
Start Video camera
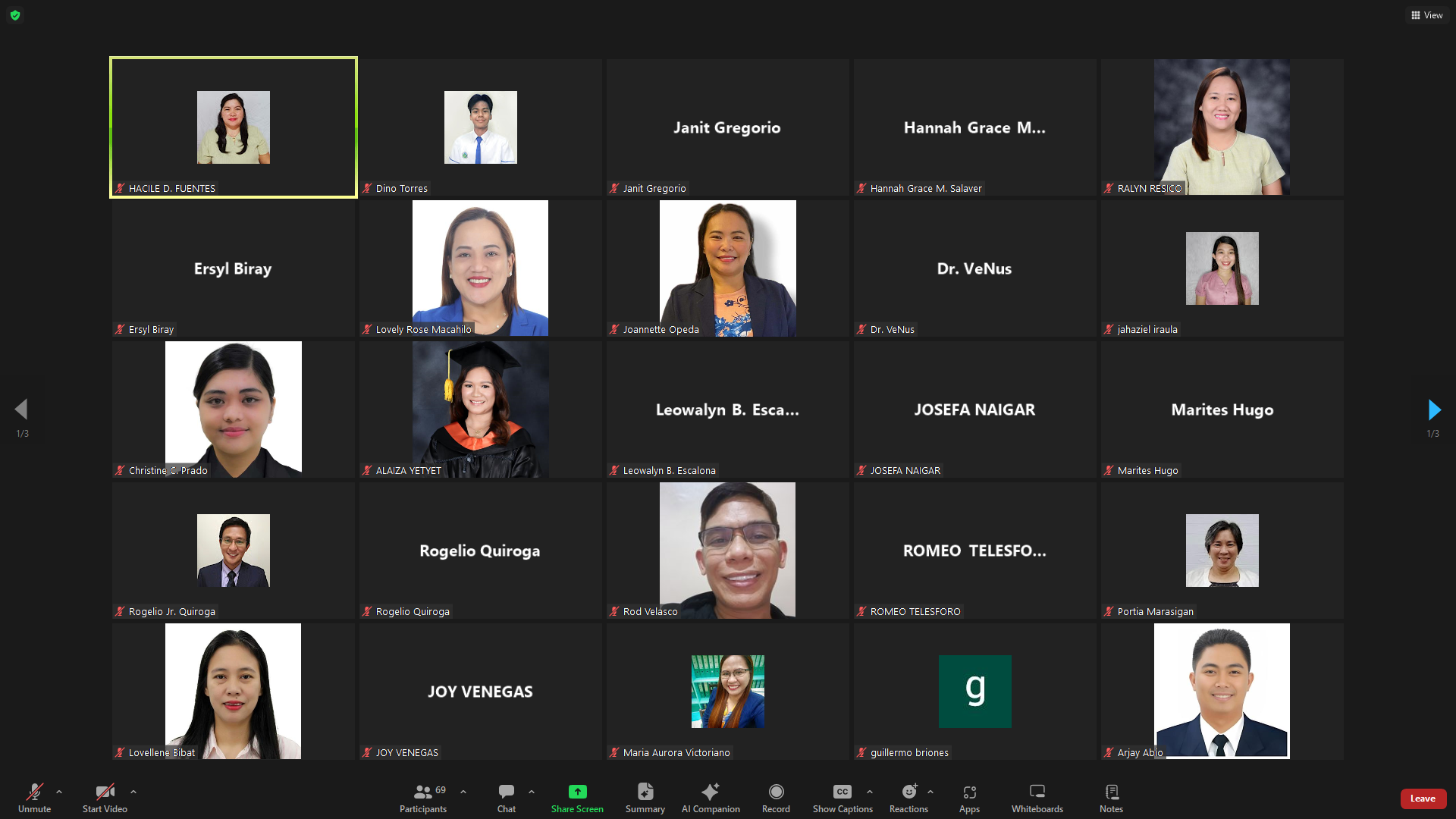[x=105, y=798]
